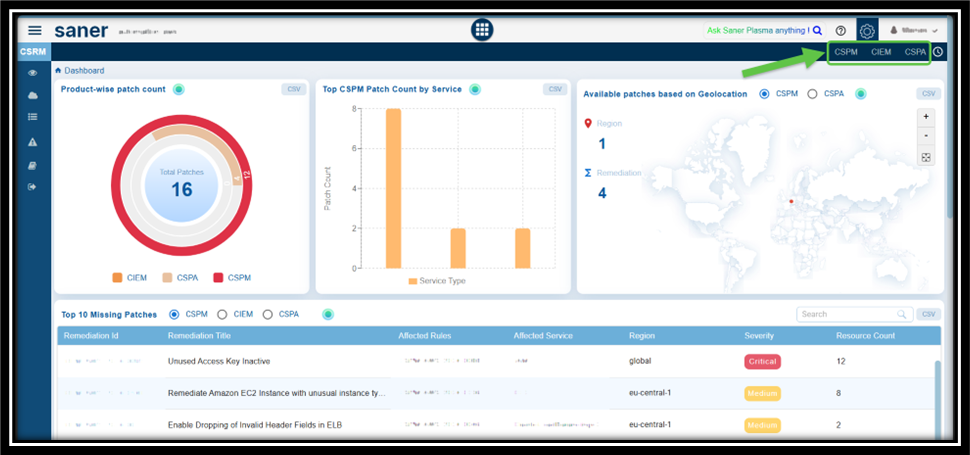Export Product-wise patch count CSV

(294, 89)
